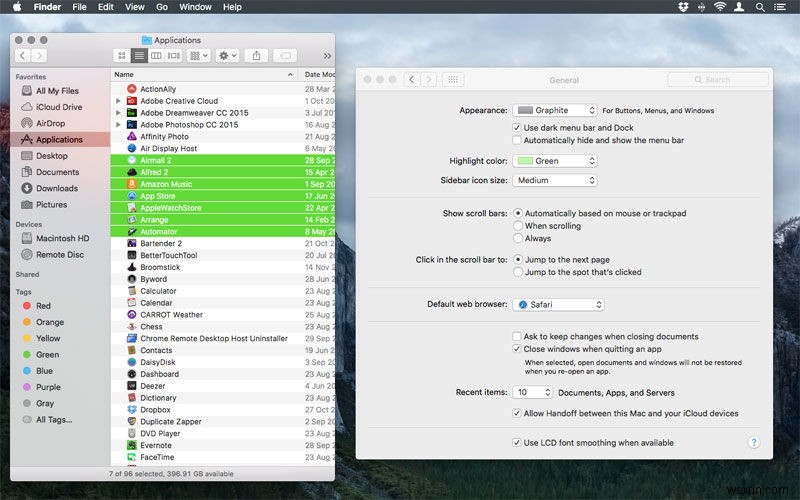
Task: Click All Tags… in the sidebar
Action: [53, 420]
